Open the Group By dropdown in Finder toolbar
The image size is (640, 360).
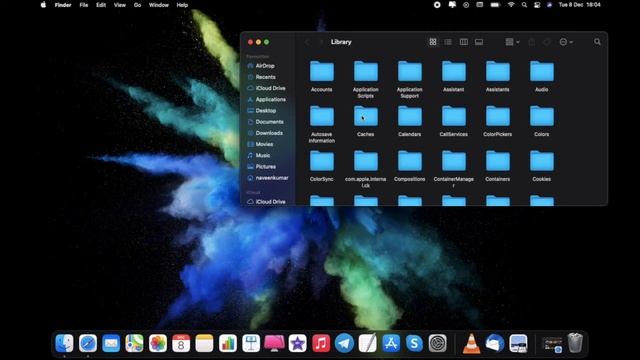[x=512, y=42]
